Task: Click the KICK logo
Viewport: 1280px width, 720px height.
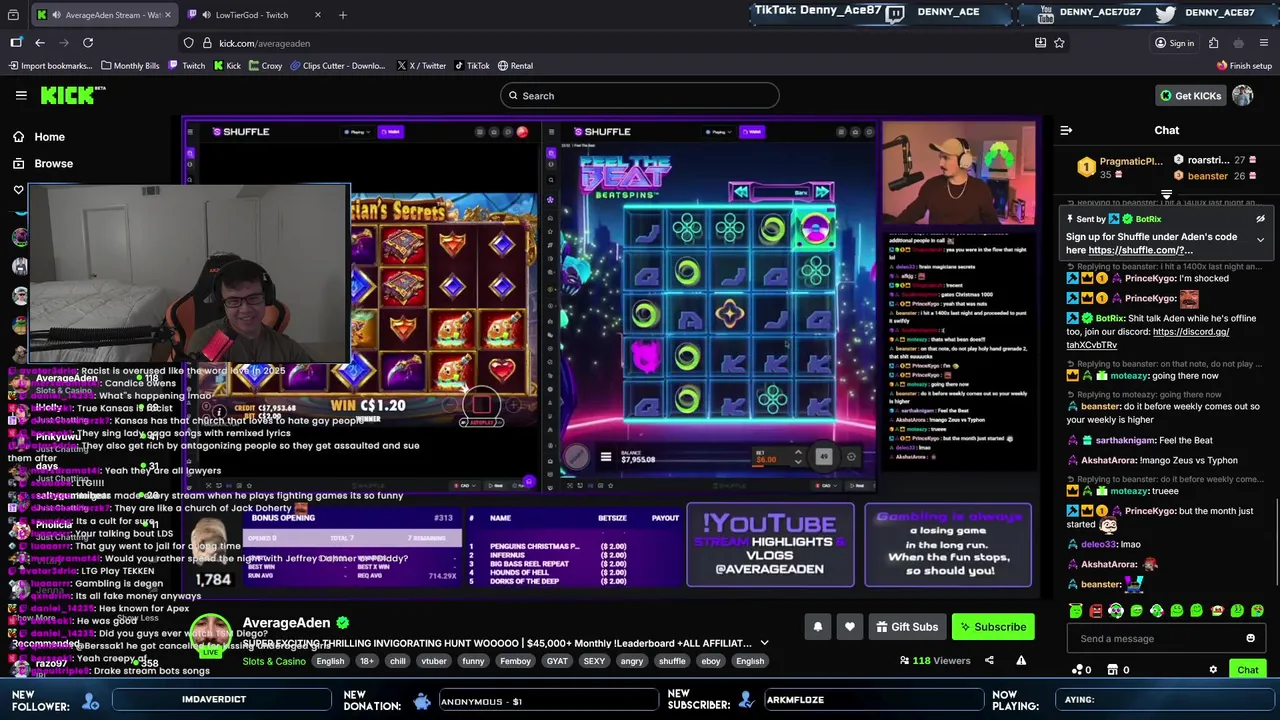Action: 72,95
